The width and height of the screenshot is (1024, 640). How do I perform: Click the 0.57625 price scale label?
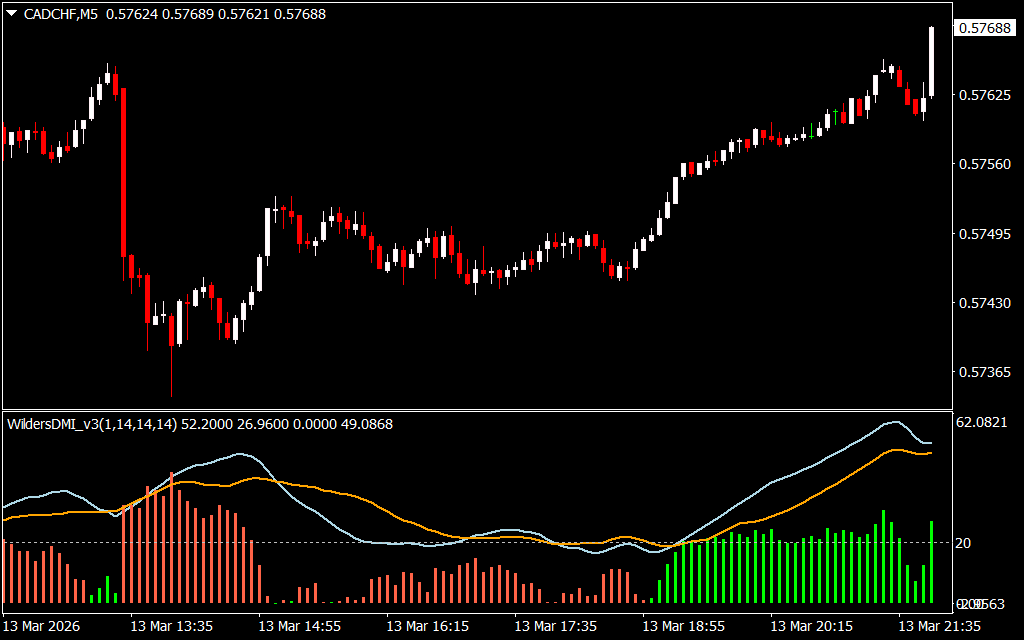[x=984, y=96]
